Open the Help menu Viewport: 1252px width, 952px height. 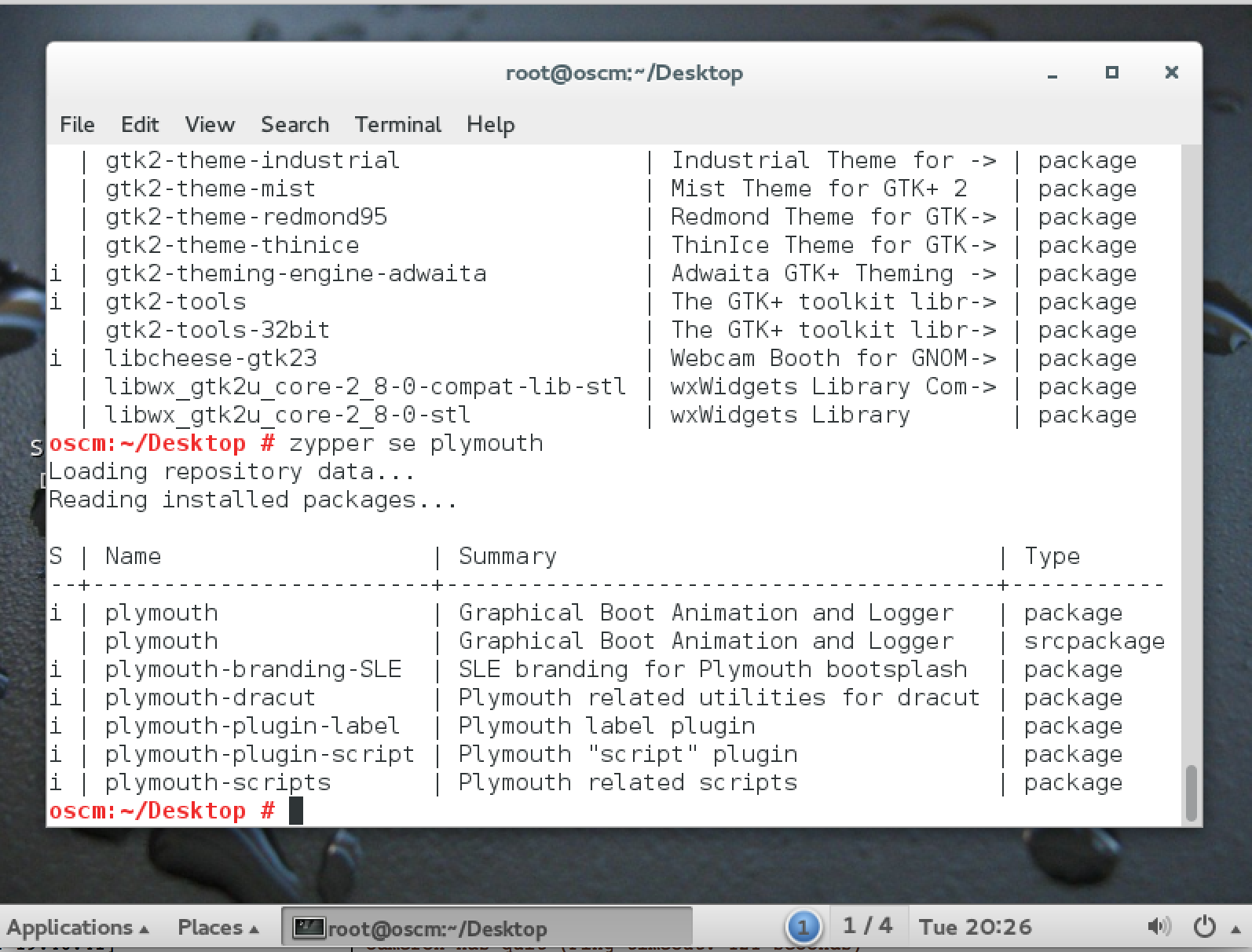pos(491,124)
